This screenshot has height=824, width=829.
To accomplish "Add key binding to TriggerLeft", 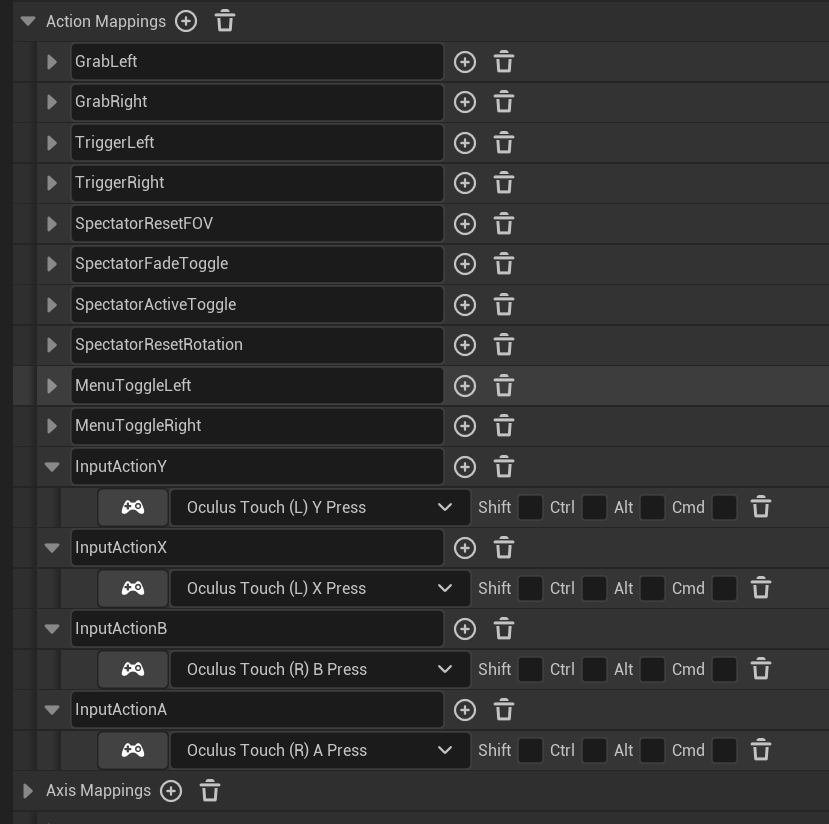I will click(x=465, y=143).
